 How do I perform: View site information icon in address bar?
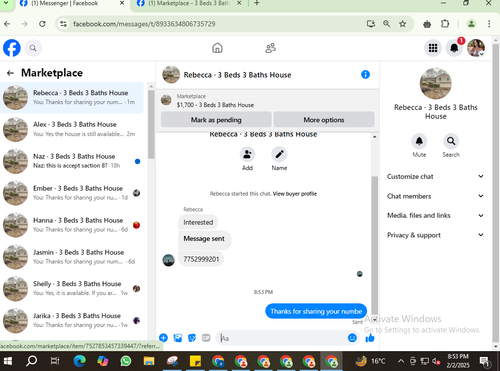[x=63, y=24]
